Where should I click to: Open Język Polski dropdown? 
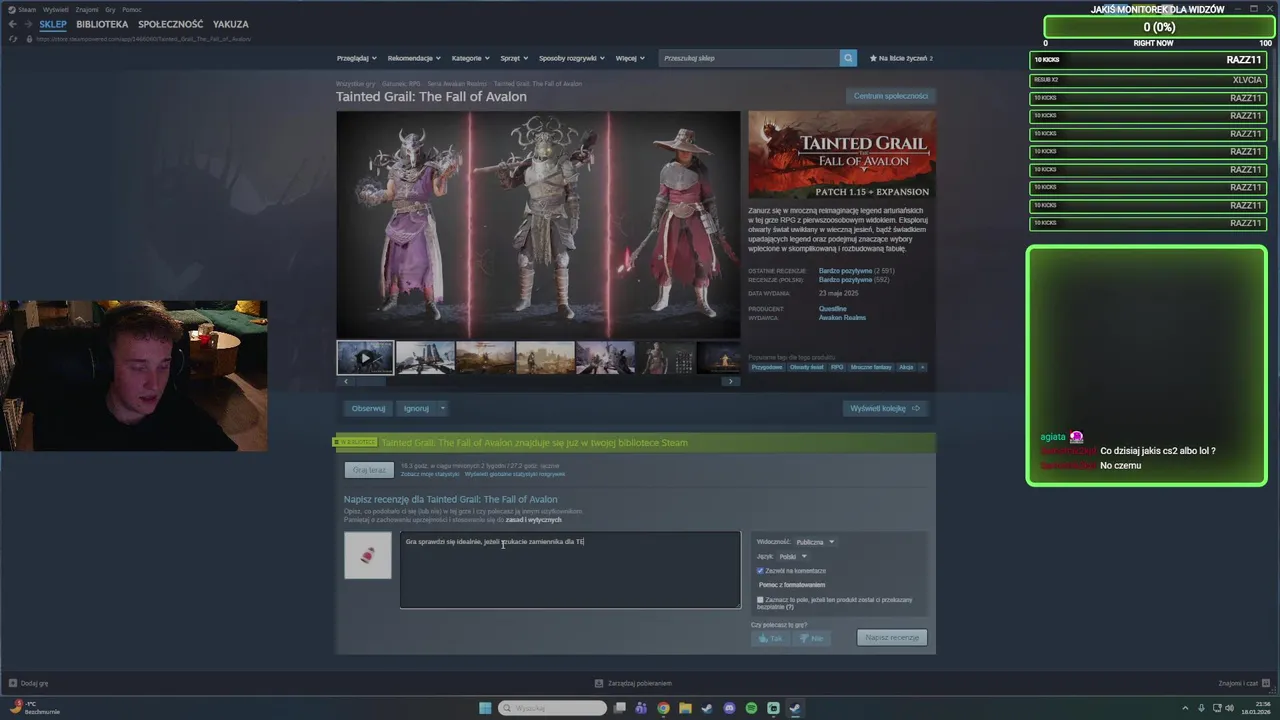click(x=792, y=556)
